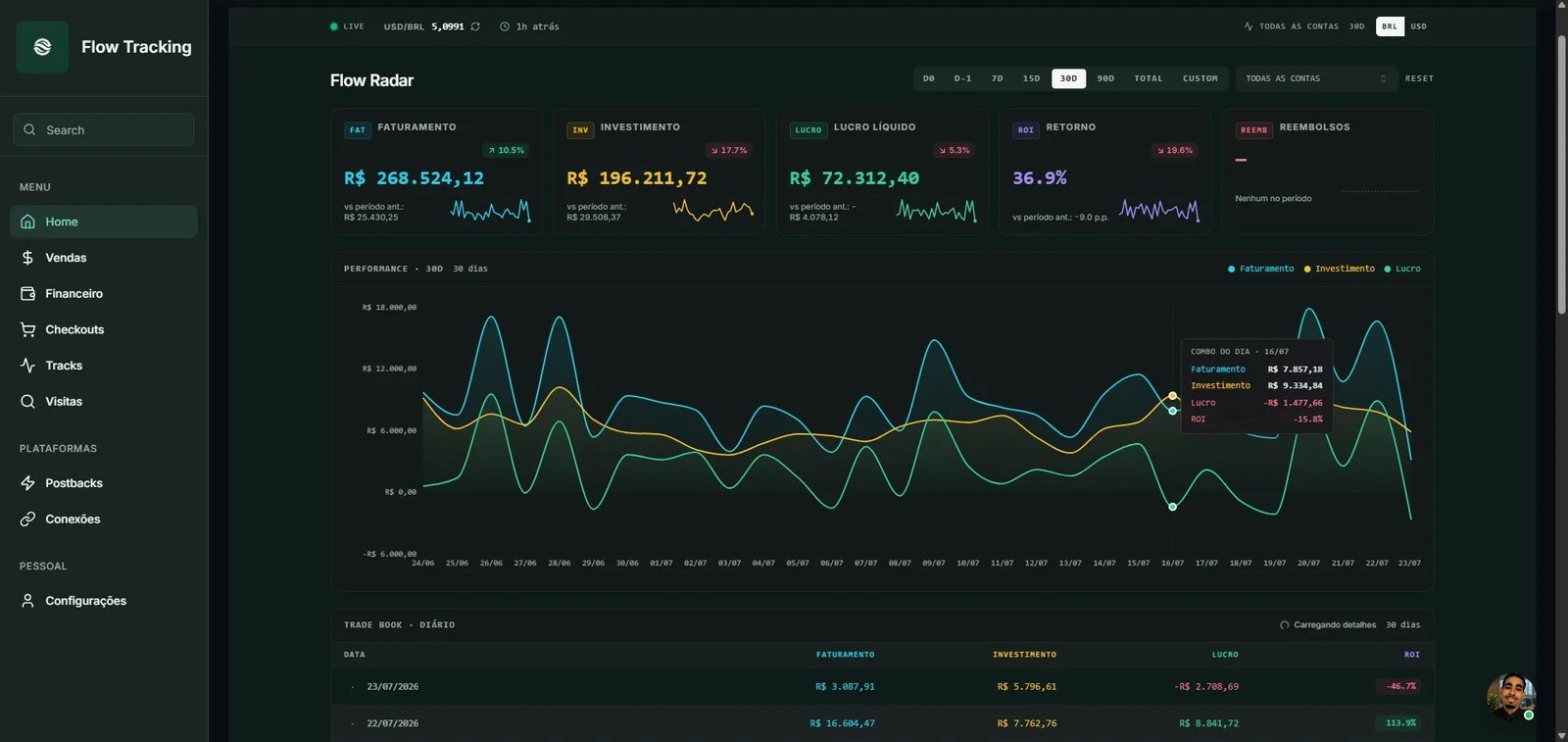Switch currency to USD
The image size is (1568, 742).
pos(1419,26)
